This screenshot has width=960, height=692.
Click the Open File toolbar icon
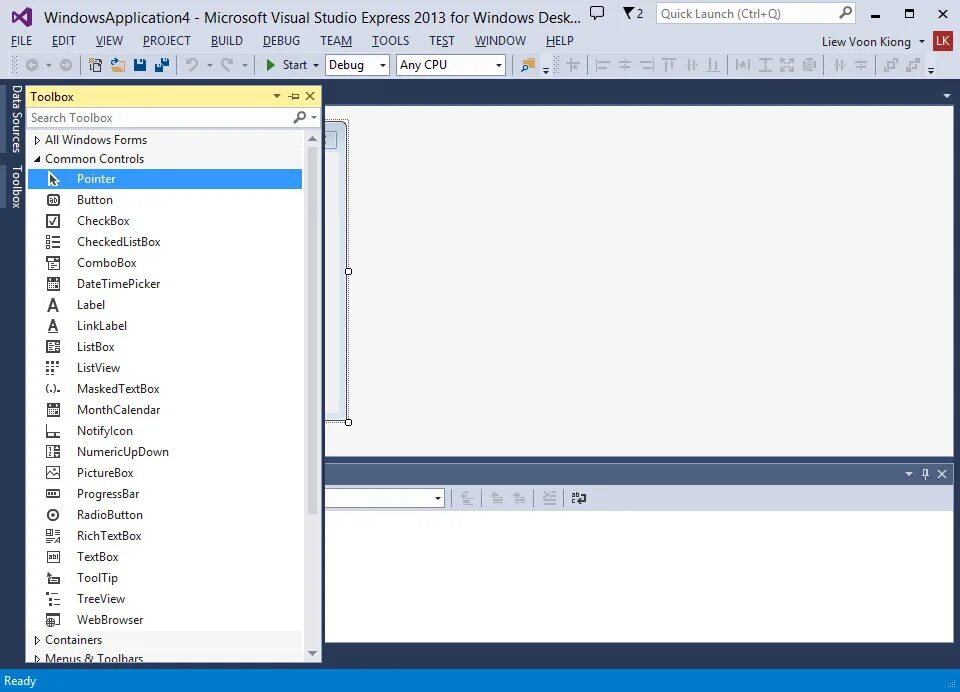(x=118, y=65)
